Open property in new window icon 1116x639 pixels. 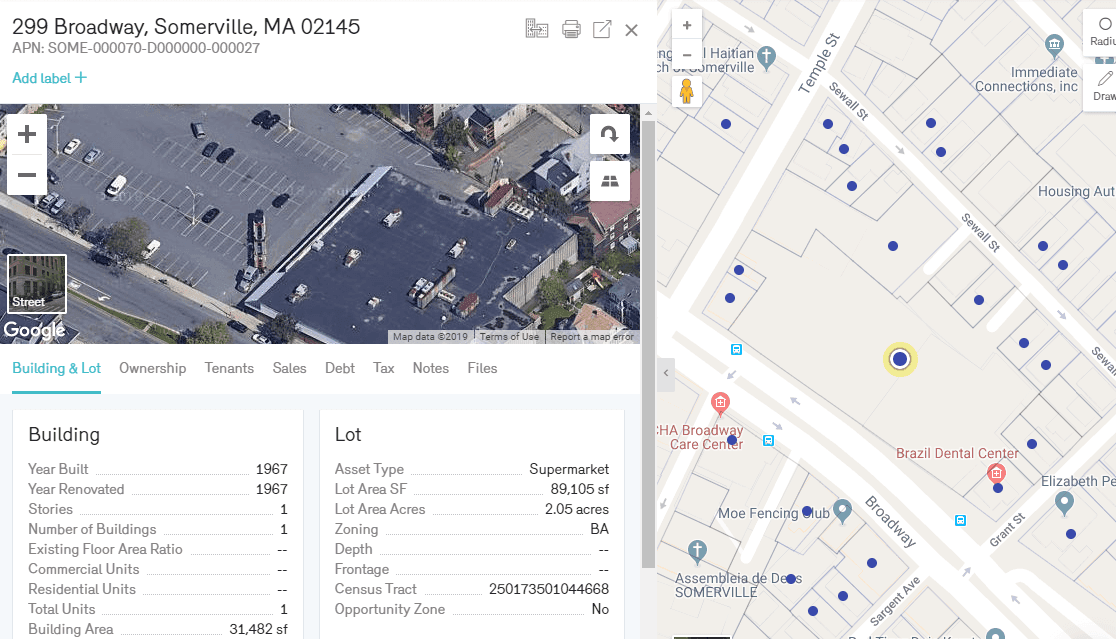coord(602,29)
